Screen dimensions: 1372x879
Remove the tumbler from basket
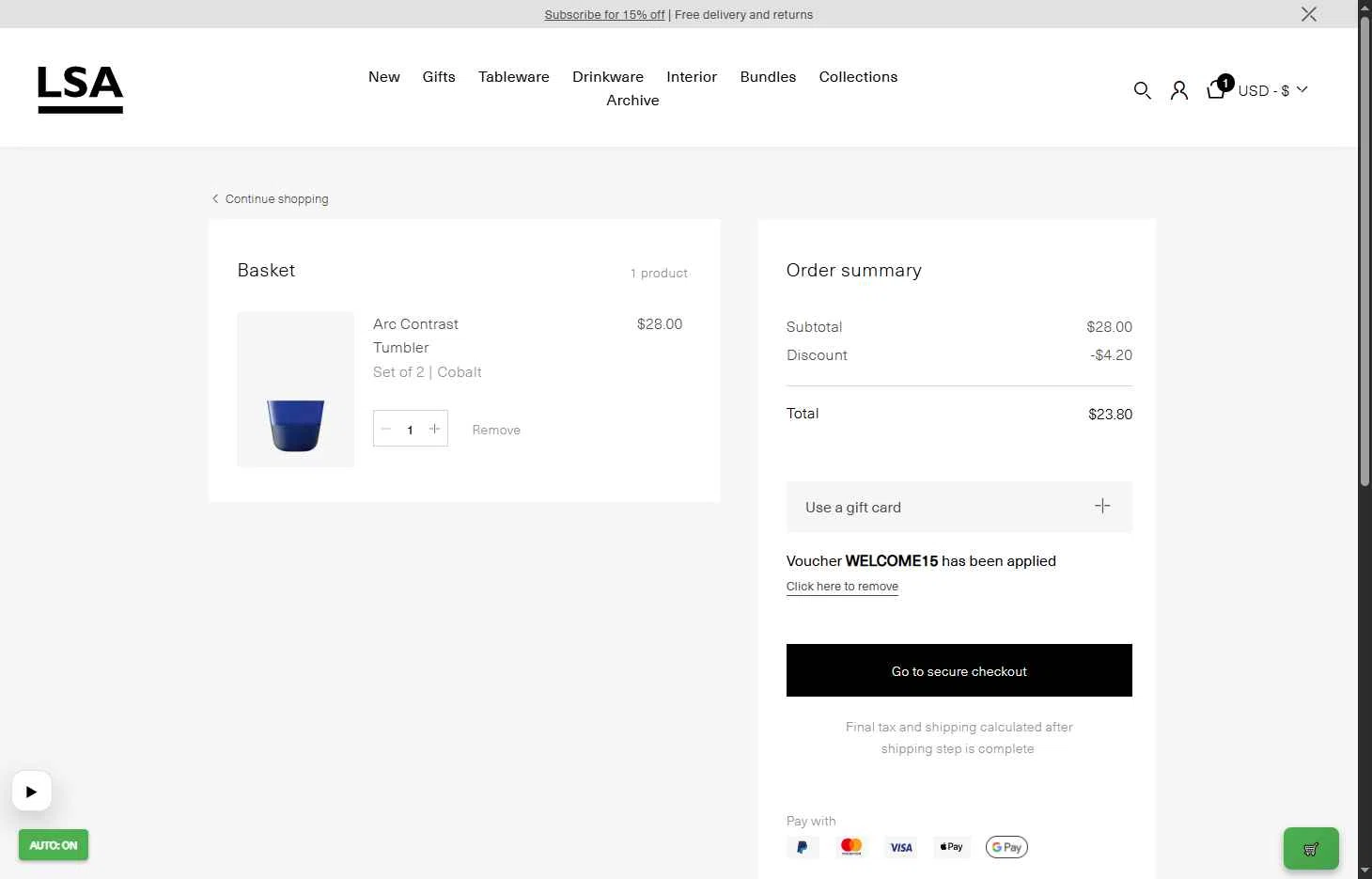[x=496, y=430]
